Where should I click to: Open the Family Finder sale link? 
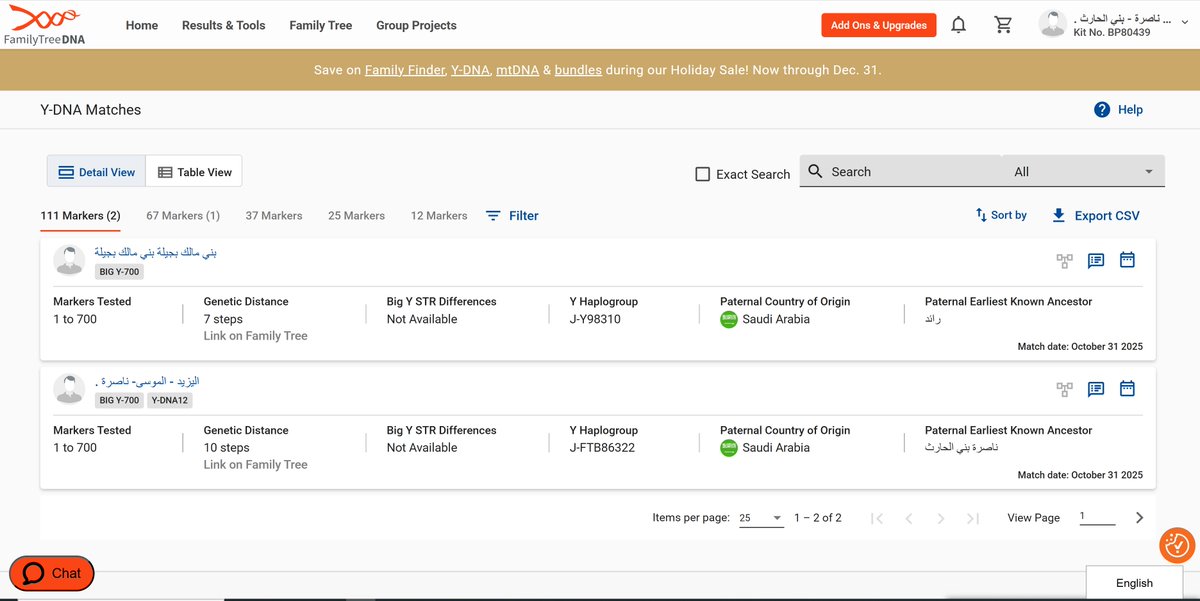point(404,70)
